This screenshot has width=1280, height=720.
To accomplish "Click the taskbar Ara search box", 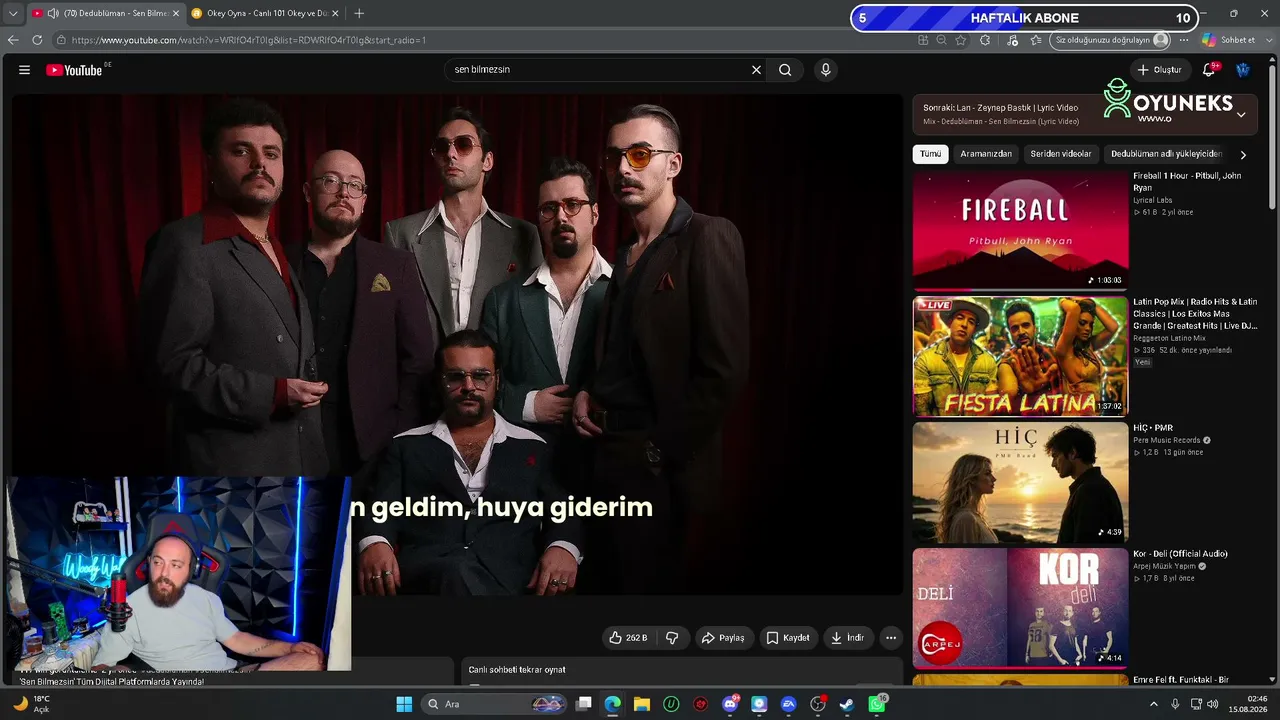I will tap(494, 704).
